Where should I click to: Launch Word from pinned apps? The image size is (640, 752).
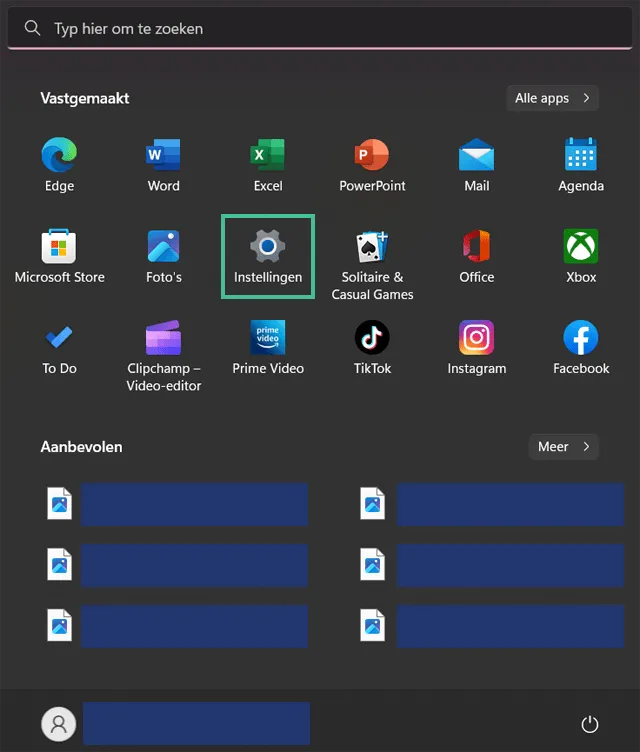(163, 164)
